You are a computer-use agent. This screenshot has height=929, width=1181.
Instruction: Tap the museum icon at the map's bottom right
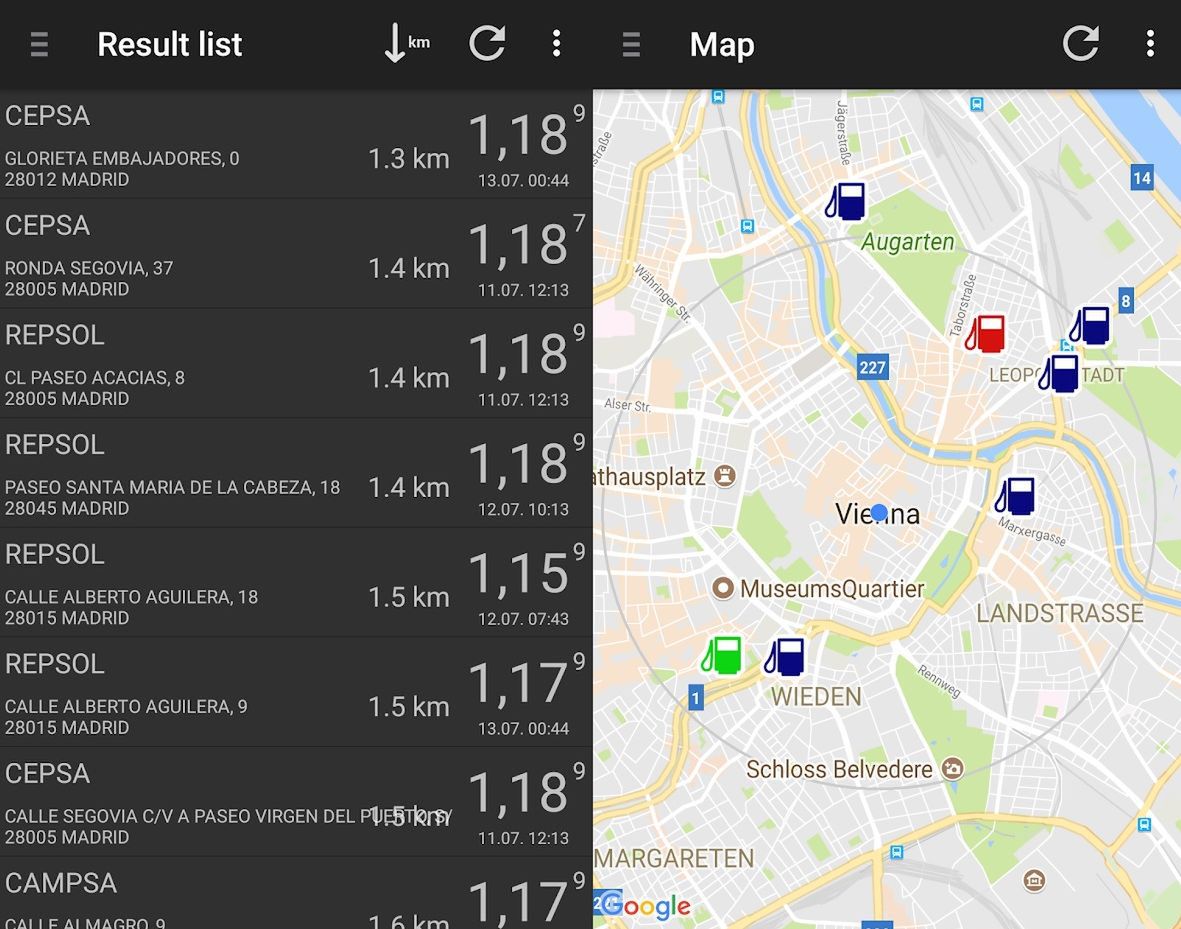pos(1034,879)
